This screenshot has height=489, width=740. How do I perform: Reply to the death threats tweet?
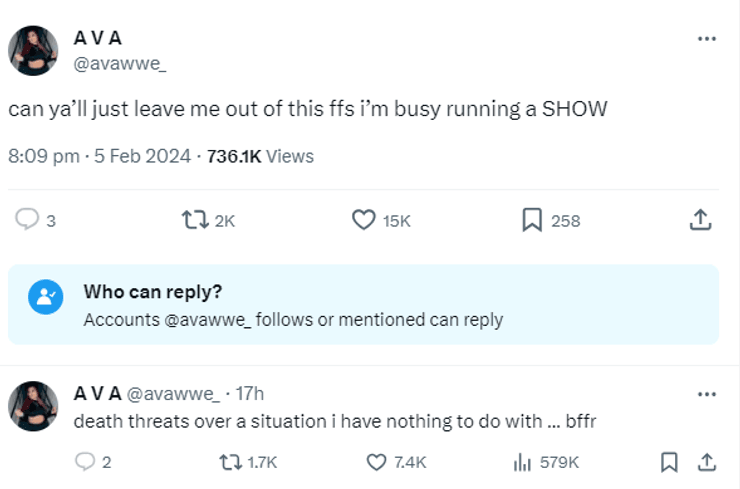(85, 461)
